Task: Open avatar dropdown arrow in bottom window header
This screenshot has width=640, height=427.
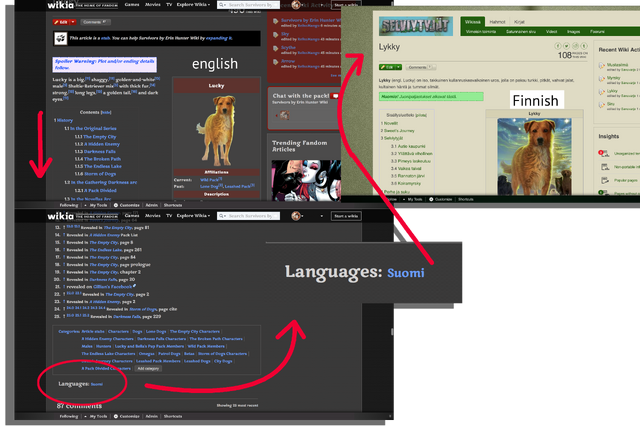Action: coord(322,216)
